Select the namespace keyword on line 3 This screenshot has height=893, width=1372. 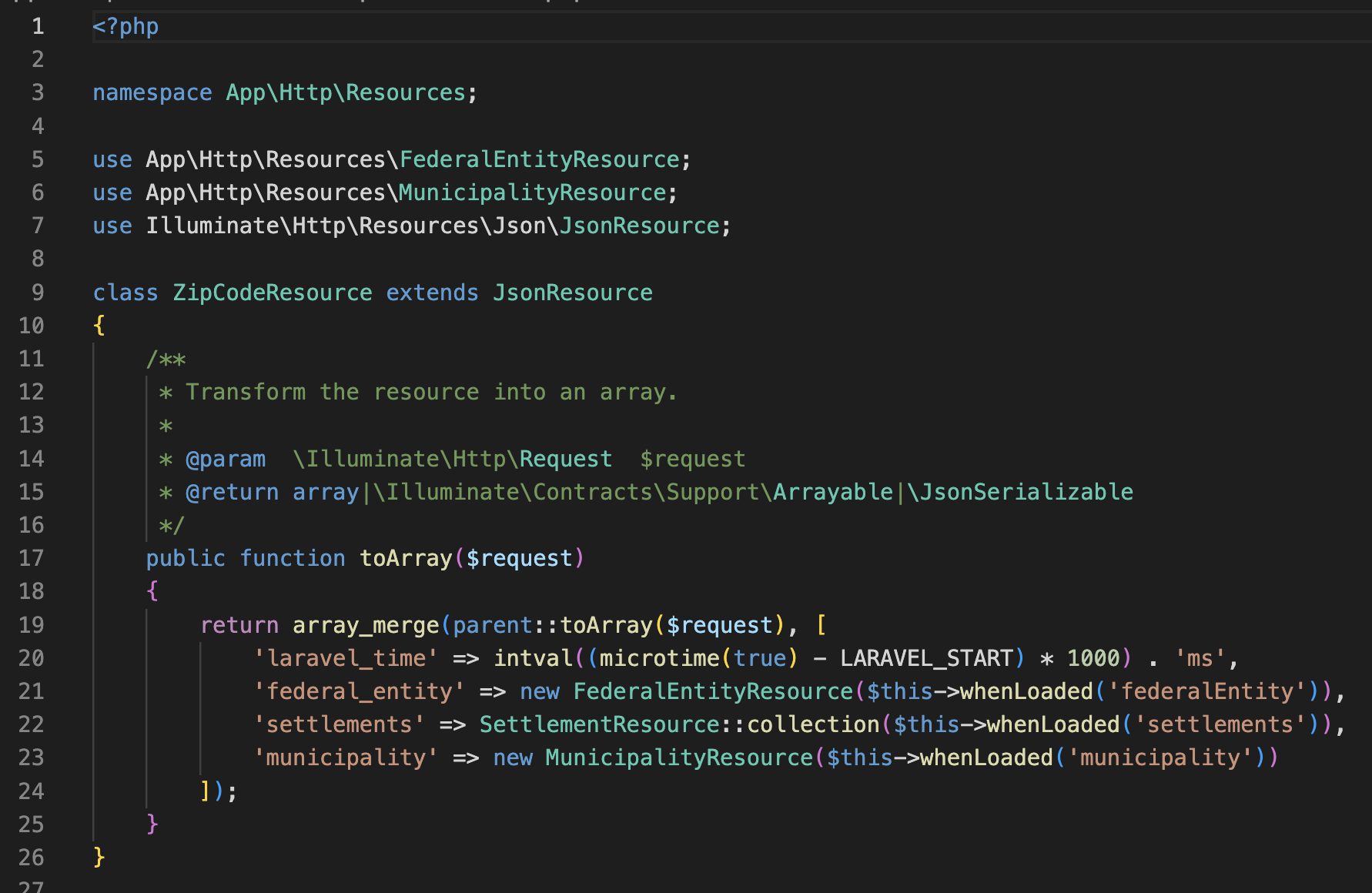coord(152,92)
